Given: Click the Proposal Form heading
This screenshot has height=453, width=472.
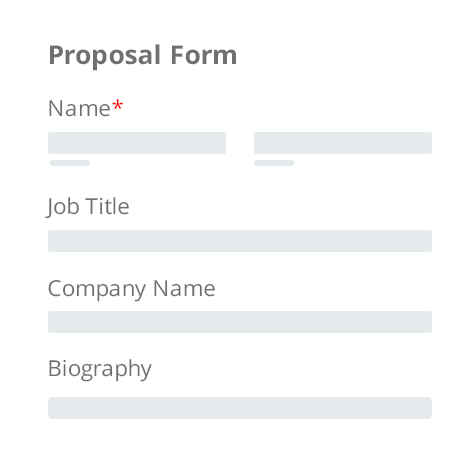Looking at the screenshot, I should (143, 56).
